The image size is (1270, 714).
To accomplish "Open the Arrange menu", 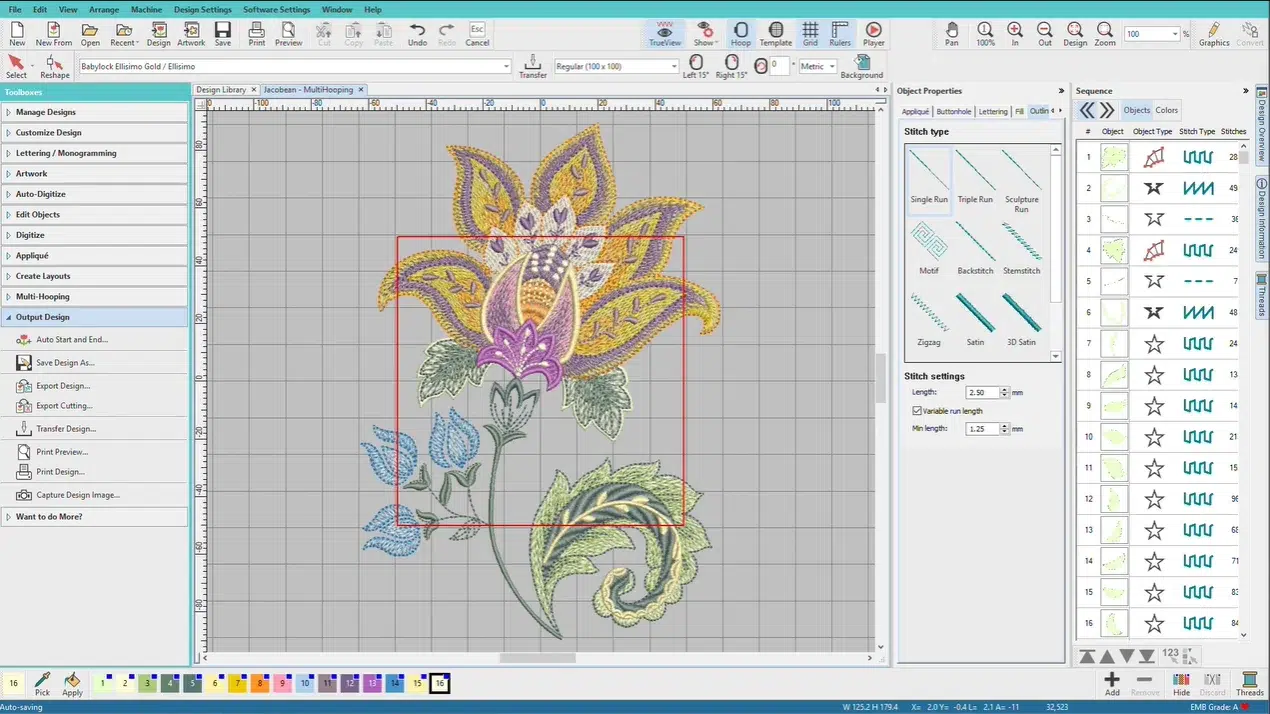I will [104, 9].
